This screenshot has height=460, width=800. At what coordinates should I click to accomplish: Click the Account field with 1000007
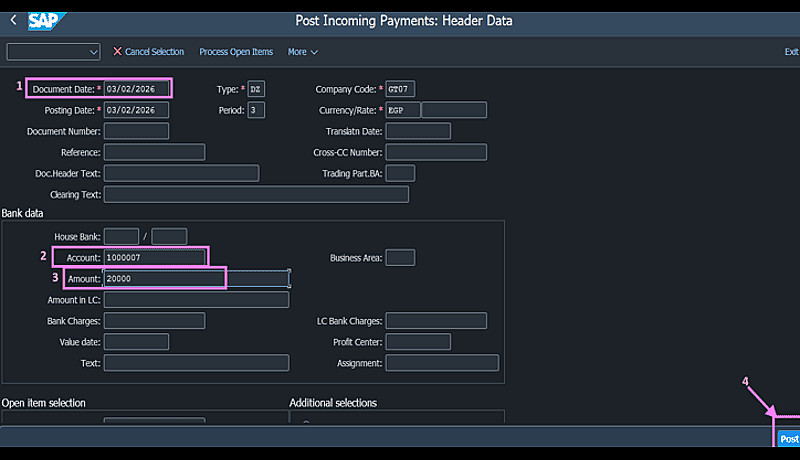155,258
